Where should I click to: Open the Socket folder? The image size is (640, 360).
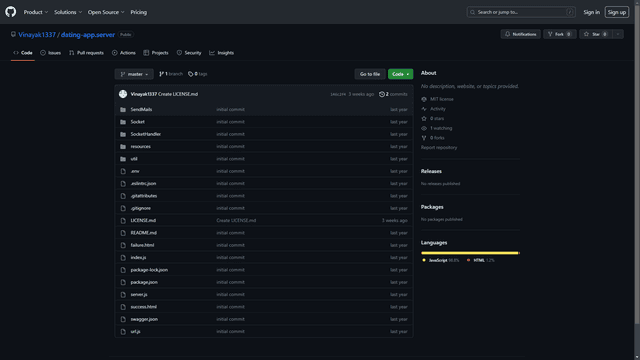tap(138, 122)
